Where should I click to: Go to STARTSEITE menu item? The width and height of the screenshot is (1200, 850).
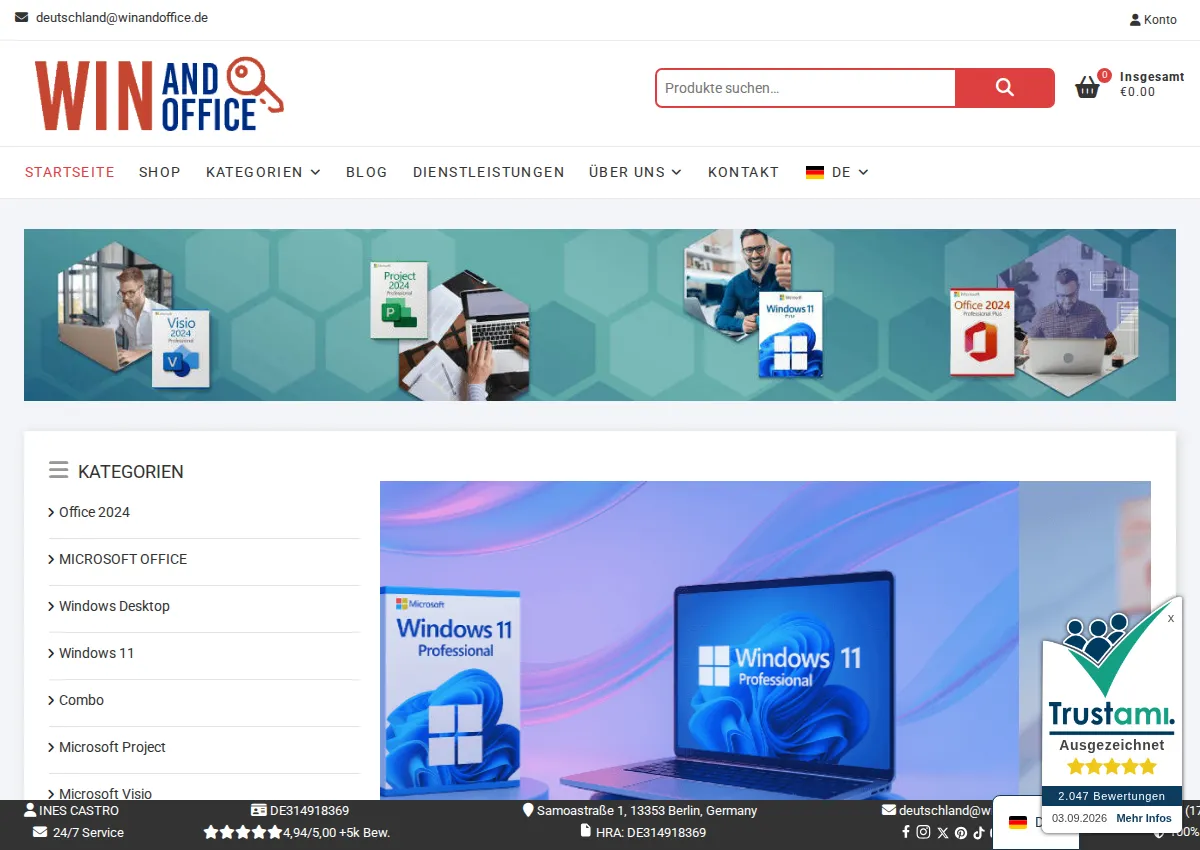click(70, 172)
